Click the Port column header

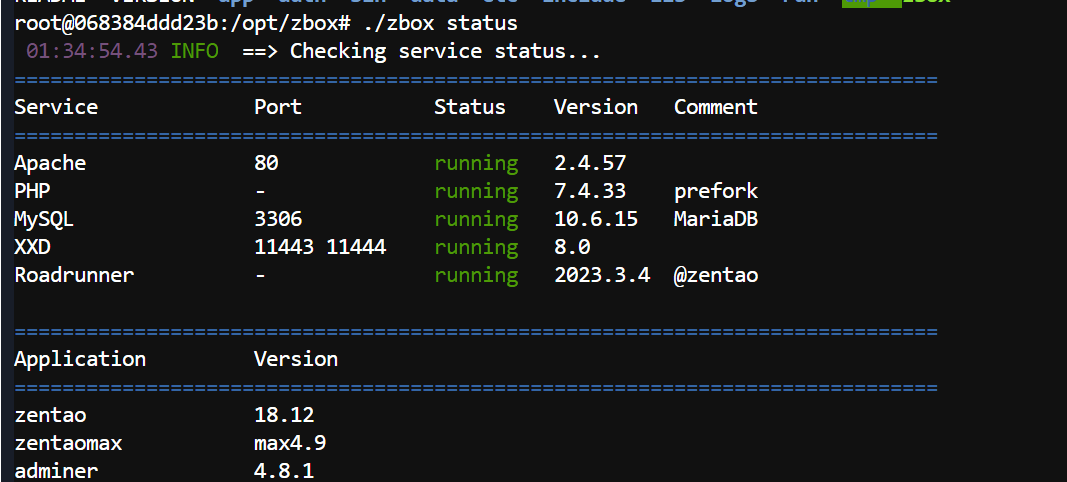278,107
